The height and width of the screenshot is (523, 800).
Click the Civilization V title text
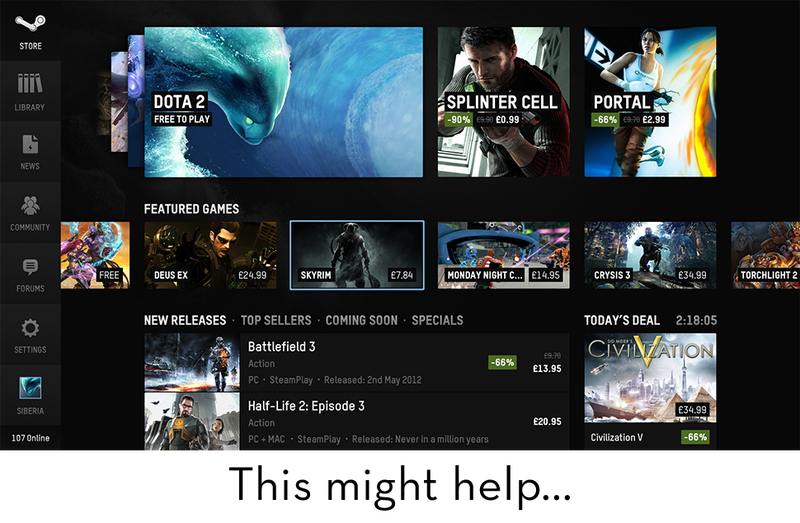tap(617, 437)
